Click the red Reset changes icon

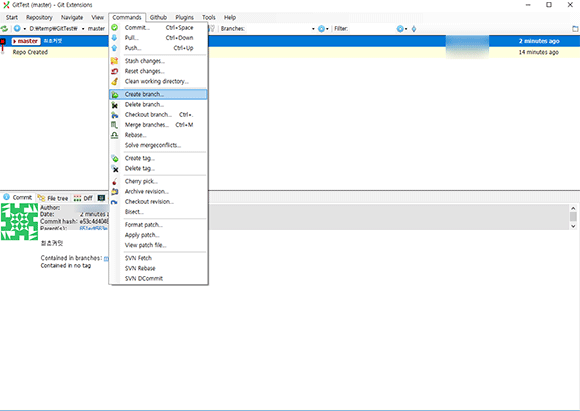click(x=115, y=71)
